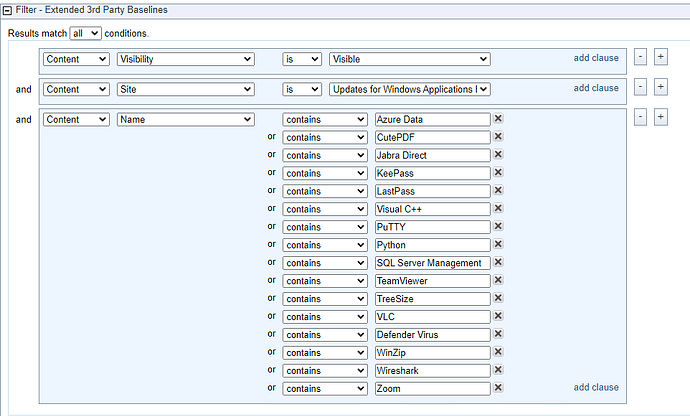690x416 pixels.
Task: Click the plus button on Visibility row
Action: pyautogui.click(x=661, y=57)
